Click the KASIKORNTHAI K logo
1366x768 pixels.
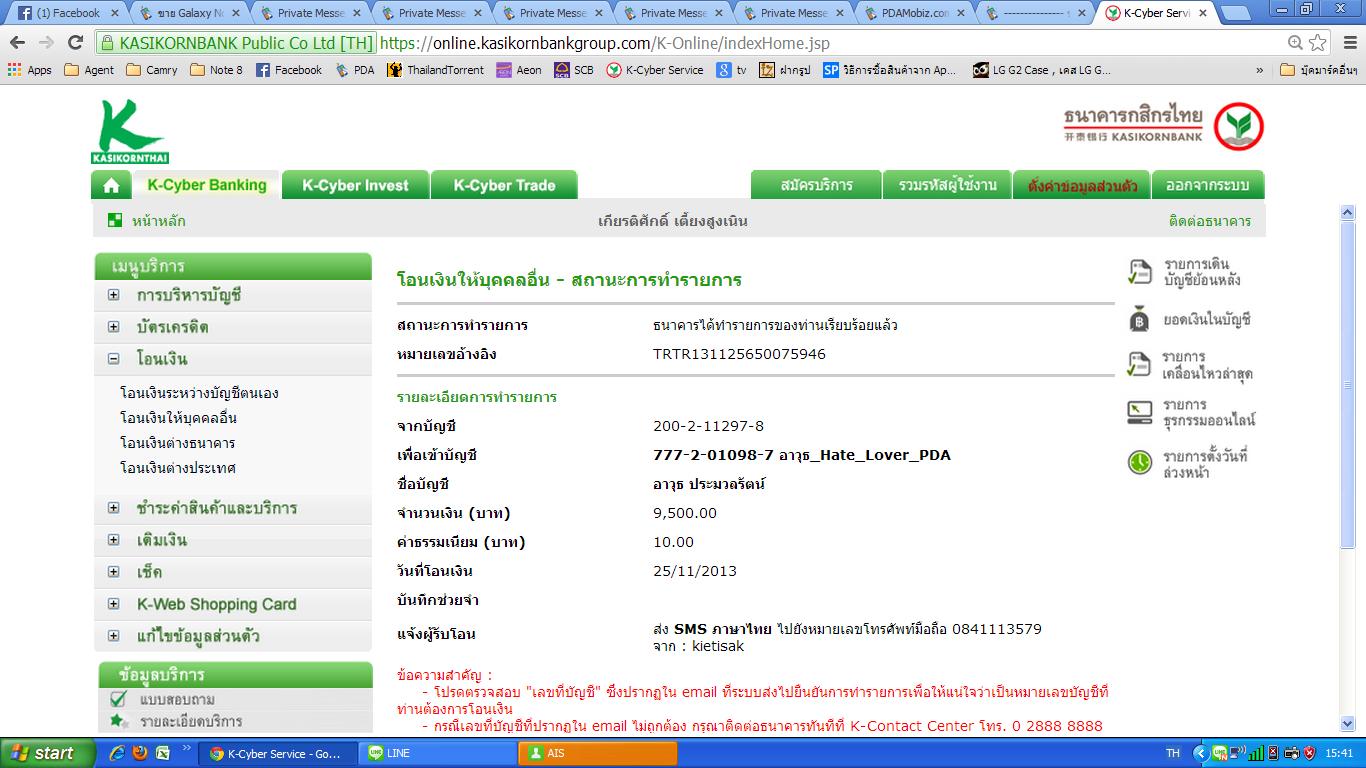click(x=130, y=131)
